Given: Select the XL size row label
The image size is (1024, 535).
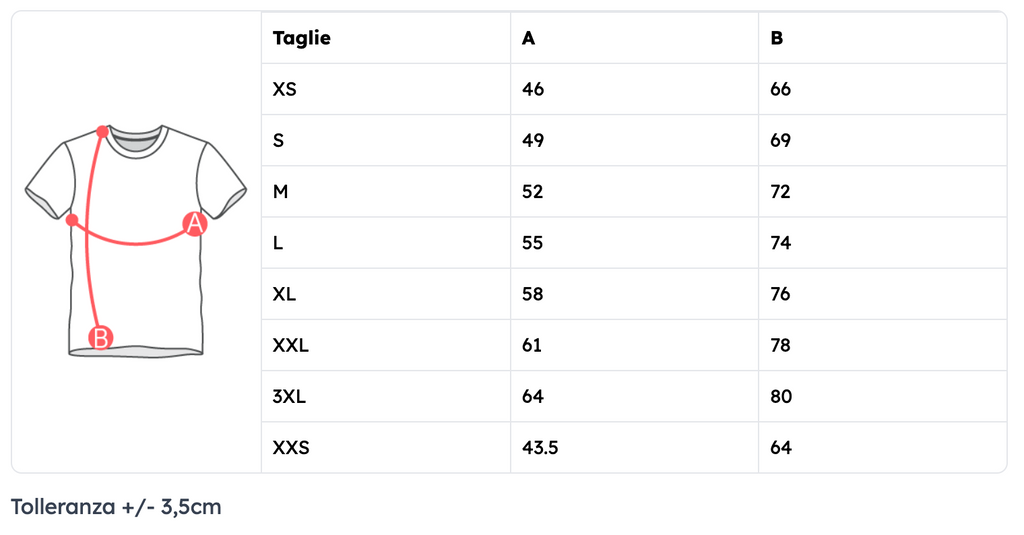Looking at the screenshot, I should click(x=285, y=294).
